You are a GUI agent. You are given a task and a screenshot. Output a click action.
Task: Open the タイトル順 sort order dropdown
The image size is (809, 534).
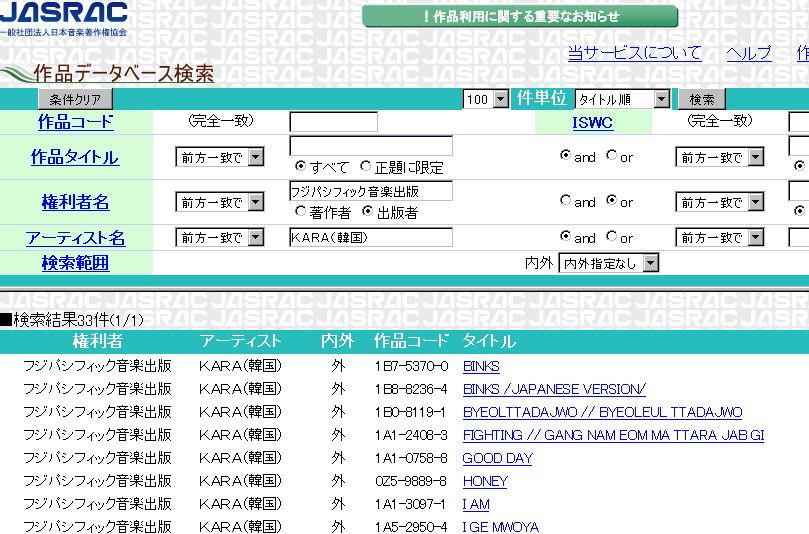tap(622, 99)
